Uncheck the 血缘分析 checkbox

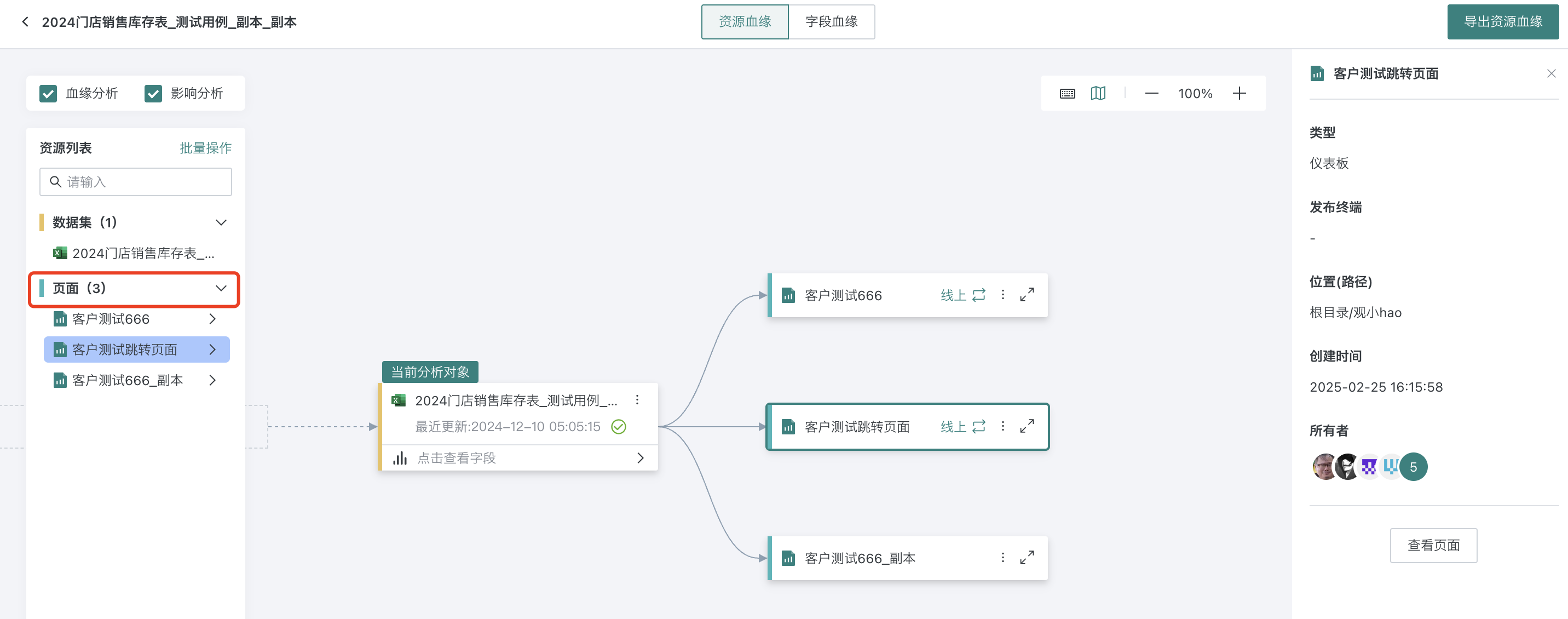point(48,93)
